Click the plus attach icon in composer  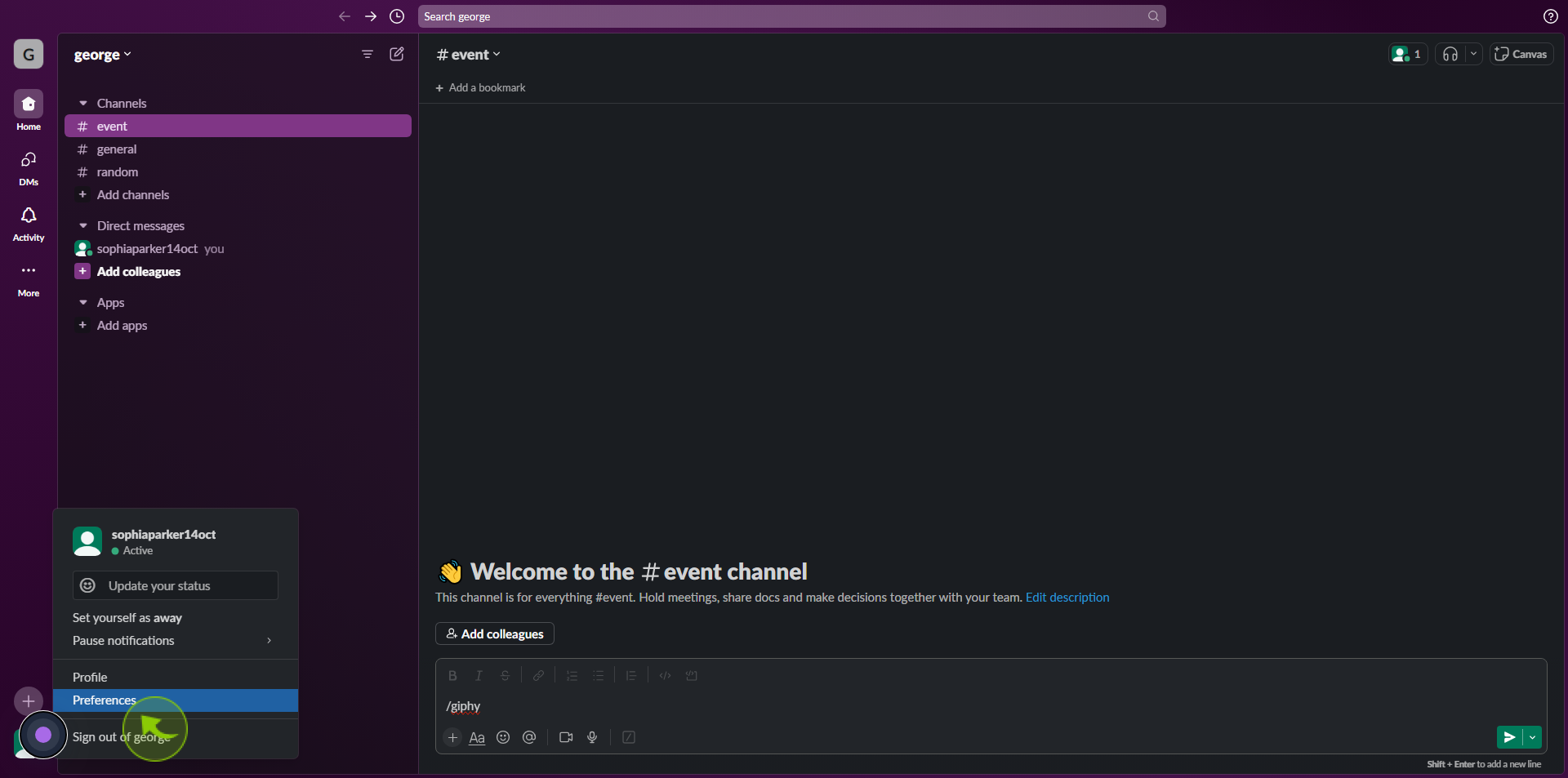click(x=452, y=738)
